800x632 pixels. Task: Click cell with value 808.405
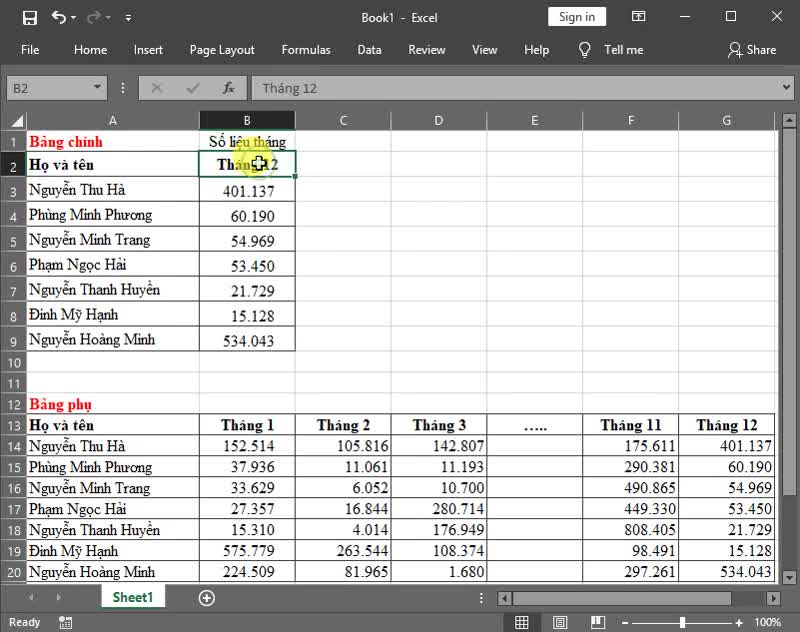coord(631,529)
